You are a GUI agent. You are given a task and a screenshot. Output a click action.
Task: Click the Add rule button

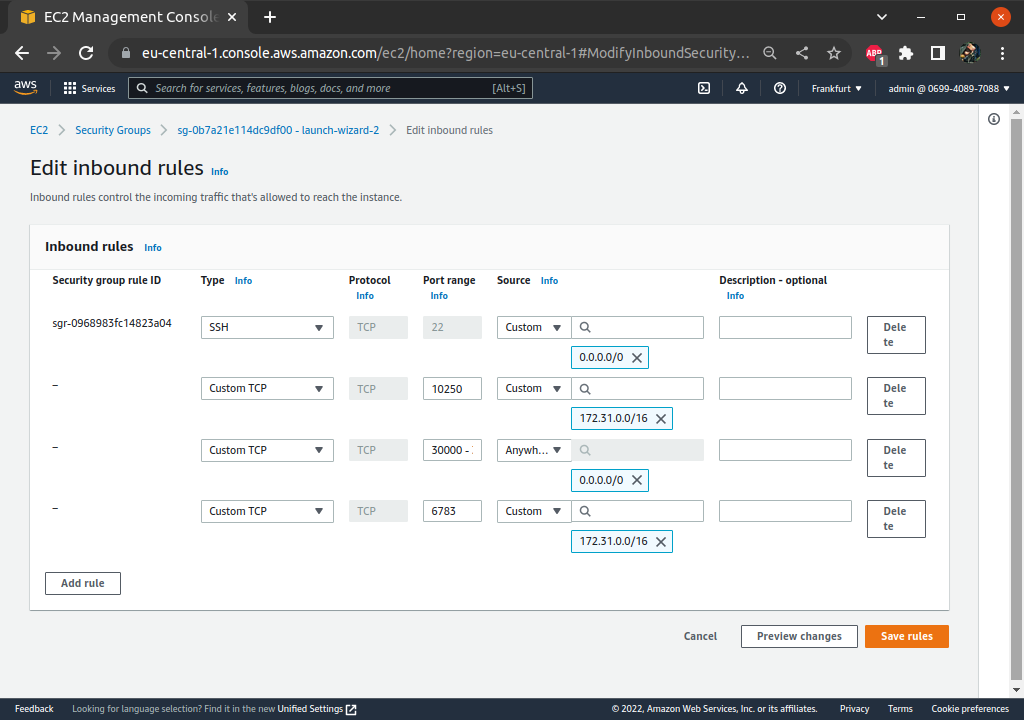(x=83, y=583)
